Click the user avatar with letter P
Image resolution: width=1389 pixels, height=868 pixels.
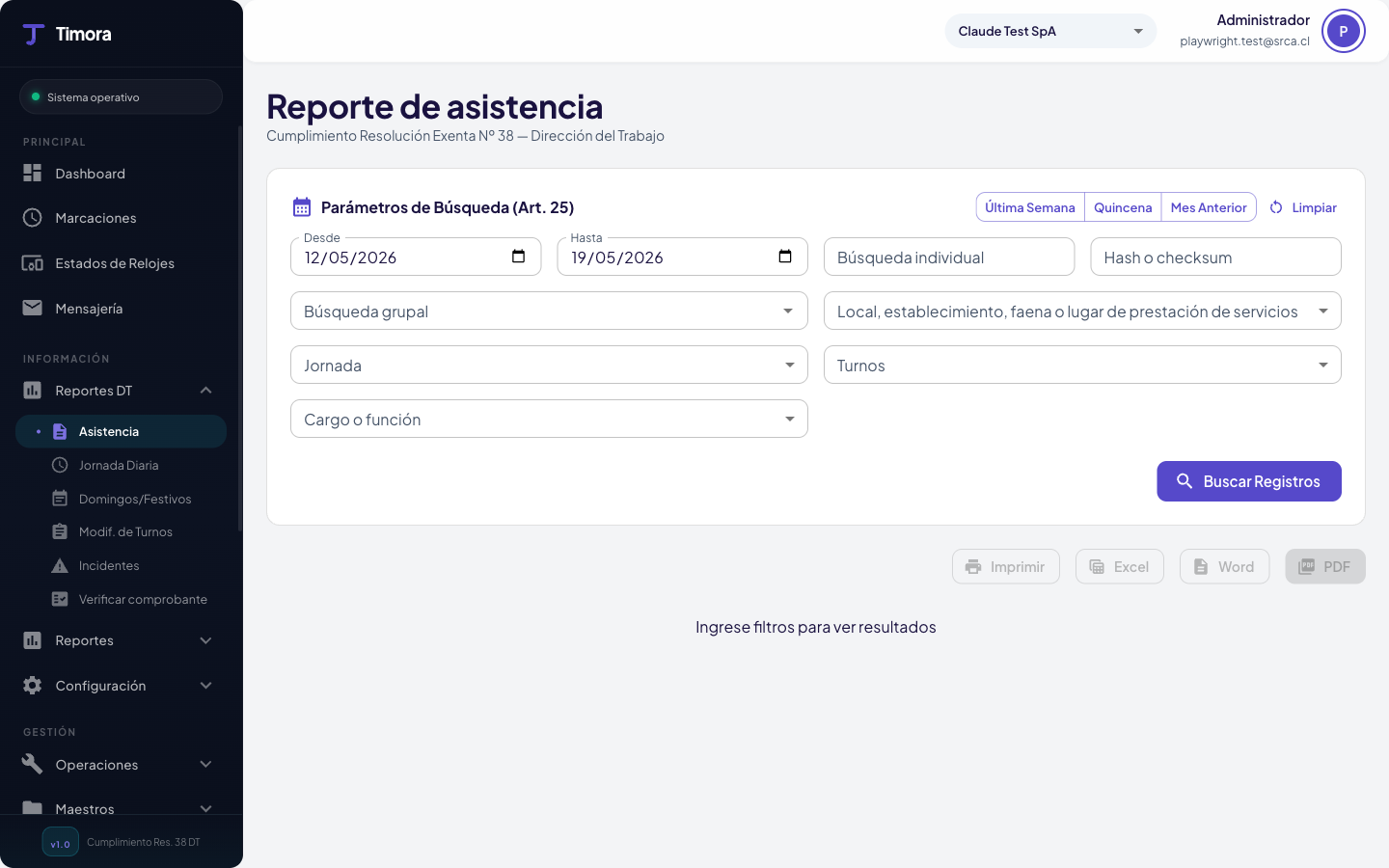(x=1343, y=31)
